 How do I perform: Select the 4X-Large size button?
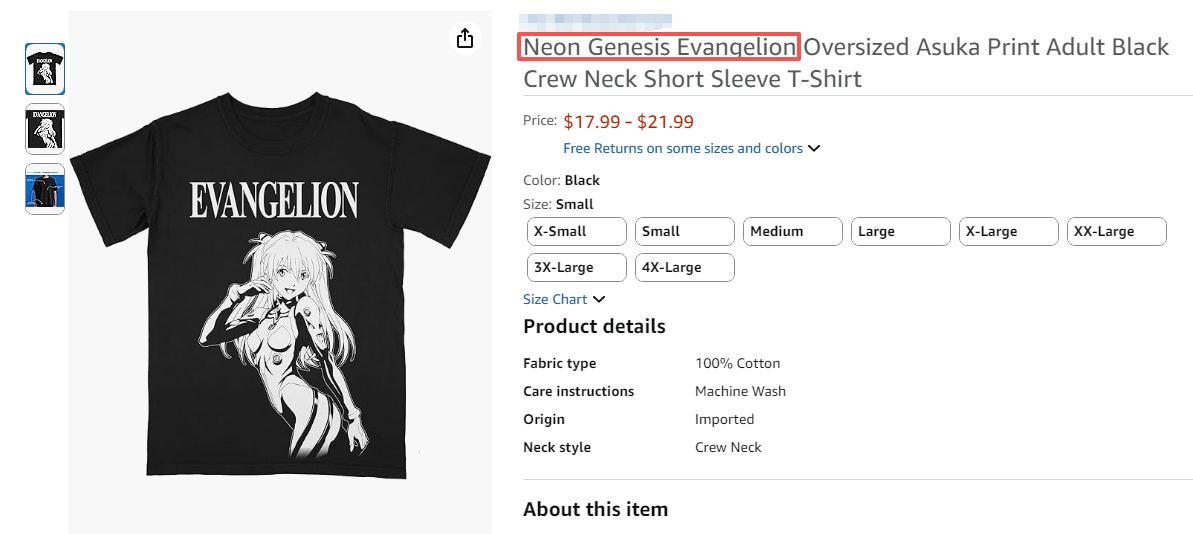pos(685,268)
